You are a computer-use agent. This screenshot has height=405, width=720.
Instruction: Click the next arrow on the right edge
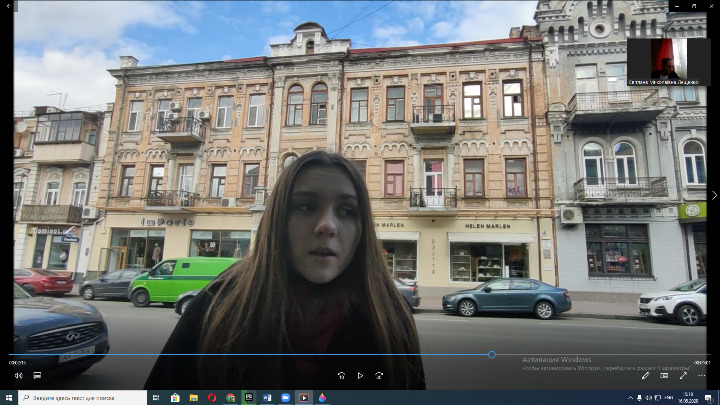point(713,195)
